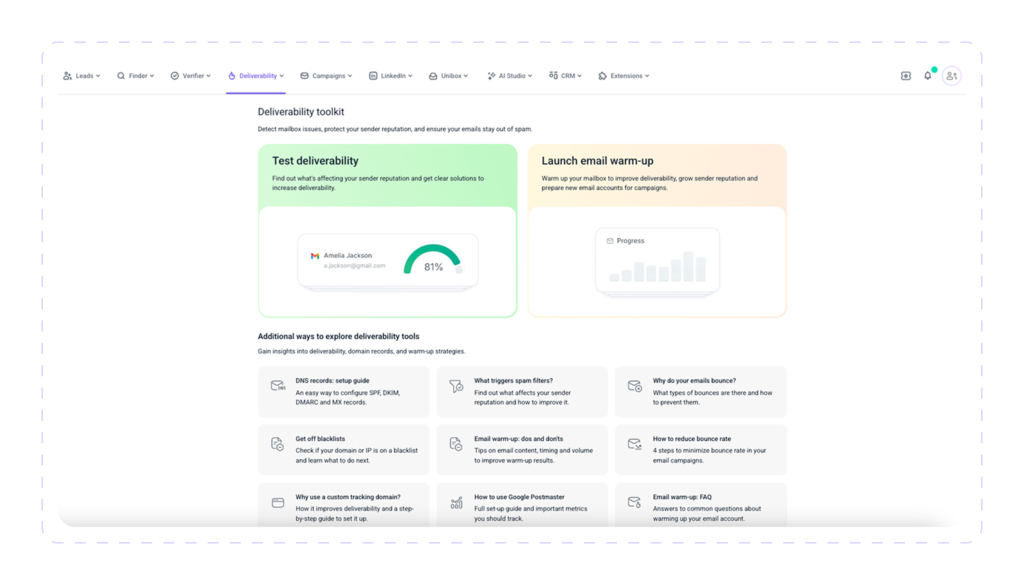
Task: Click the reduce bounce rate envelope icon
Action: [635, 444]
